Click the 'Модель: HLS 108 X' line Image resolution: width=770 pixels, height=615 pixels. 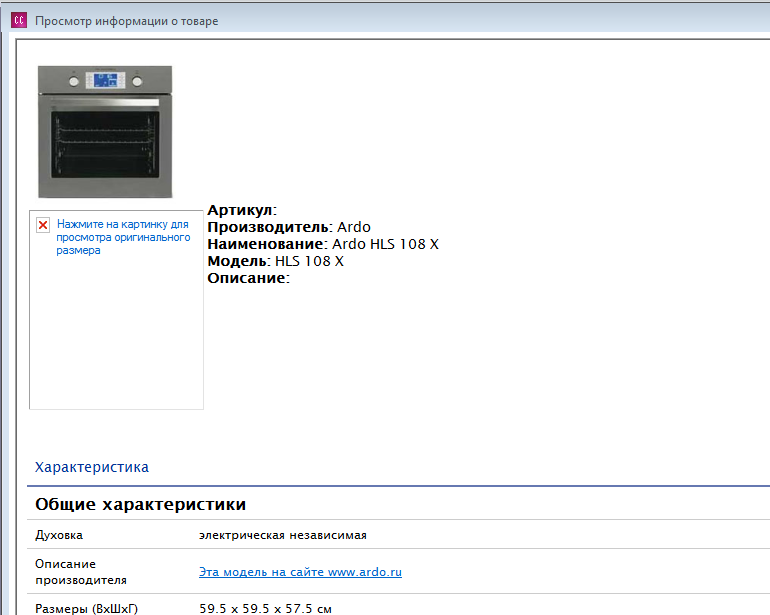point(275,261)
